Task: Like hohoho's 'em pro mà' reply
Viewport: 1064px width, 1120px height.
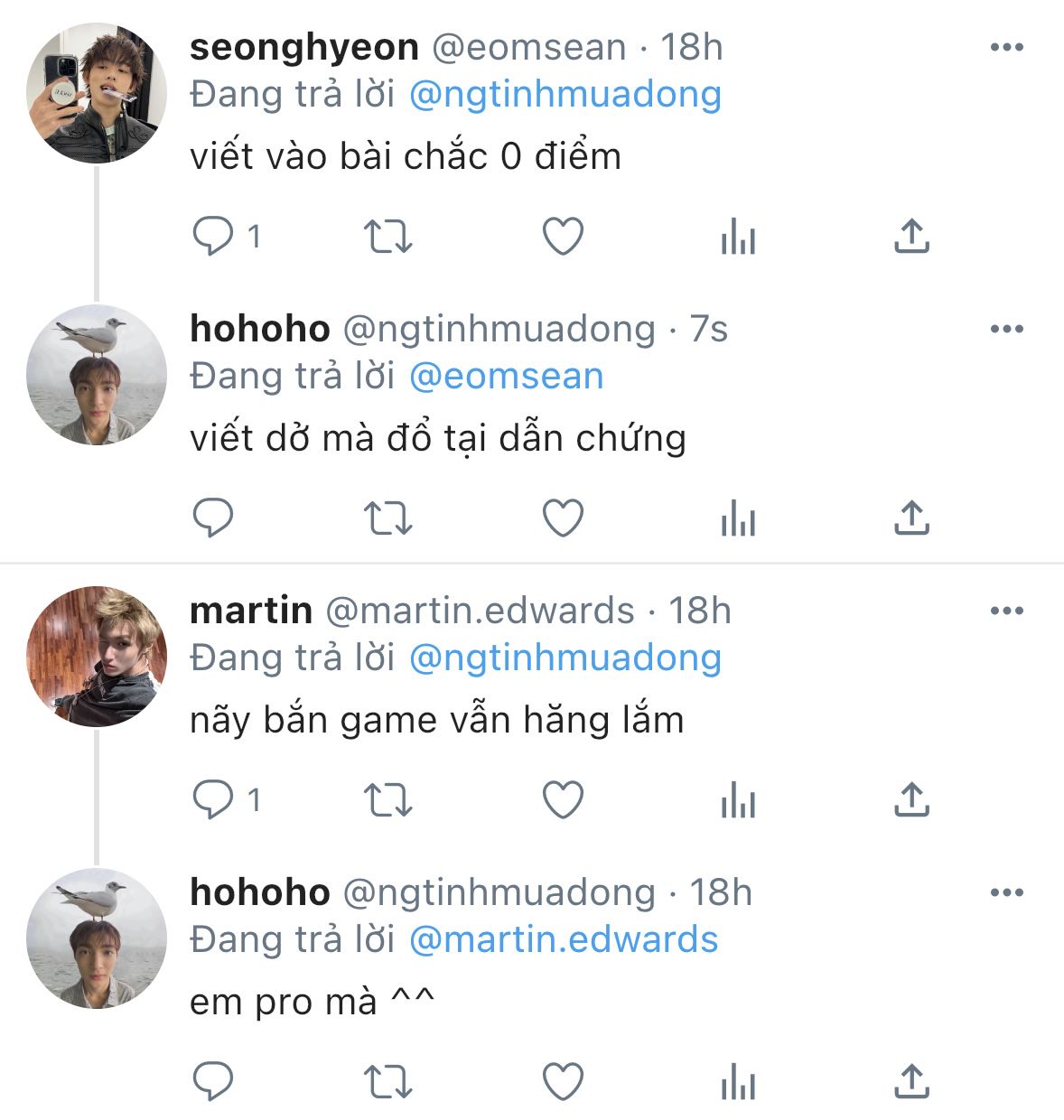Action: 563,1082
